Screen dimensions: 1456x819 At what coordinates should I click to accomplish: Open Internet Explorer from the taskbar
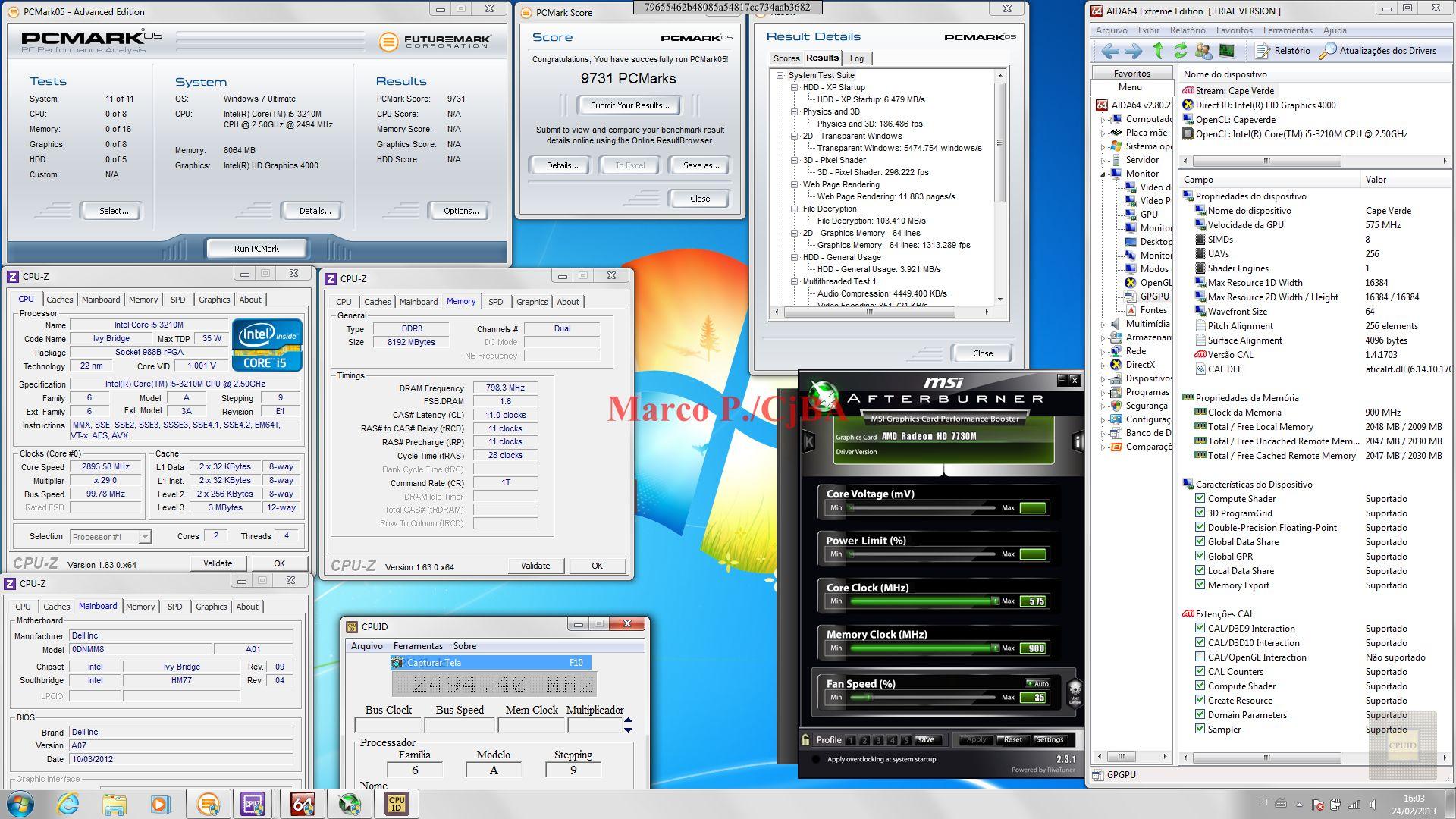click(68, 804)
